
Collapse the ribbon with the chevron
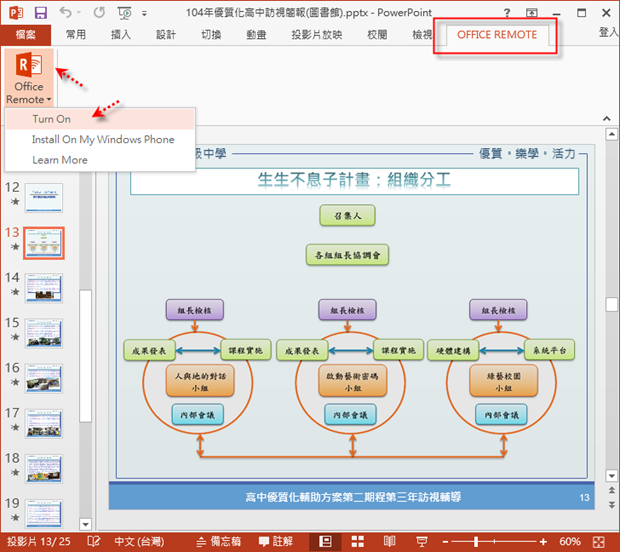coord(607,118)
